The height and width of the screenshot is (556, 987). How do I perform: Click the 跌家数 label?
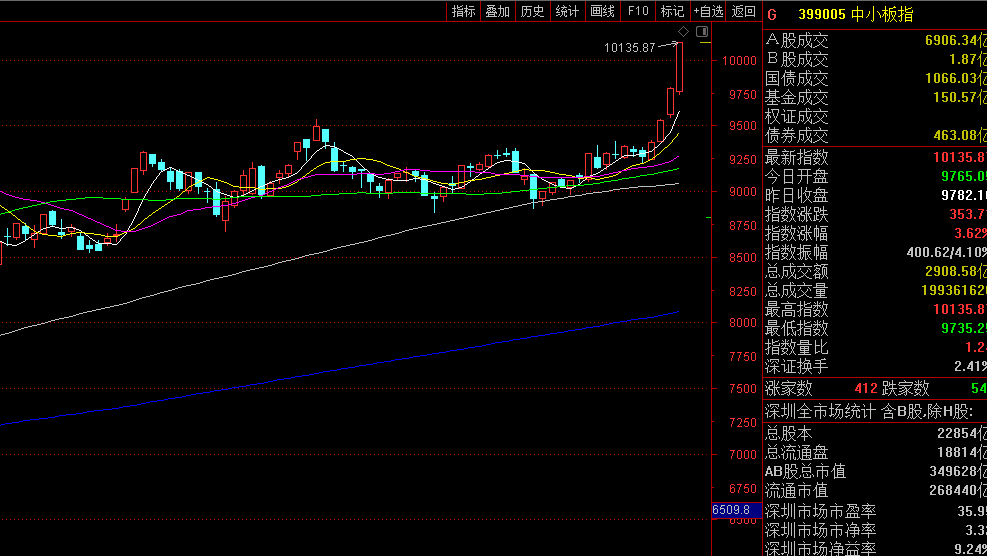point(906,389)
